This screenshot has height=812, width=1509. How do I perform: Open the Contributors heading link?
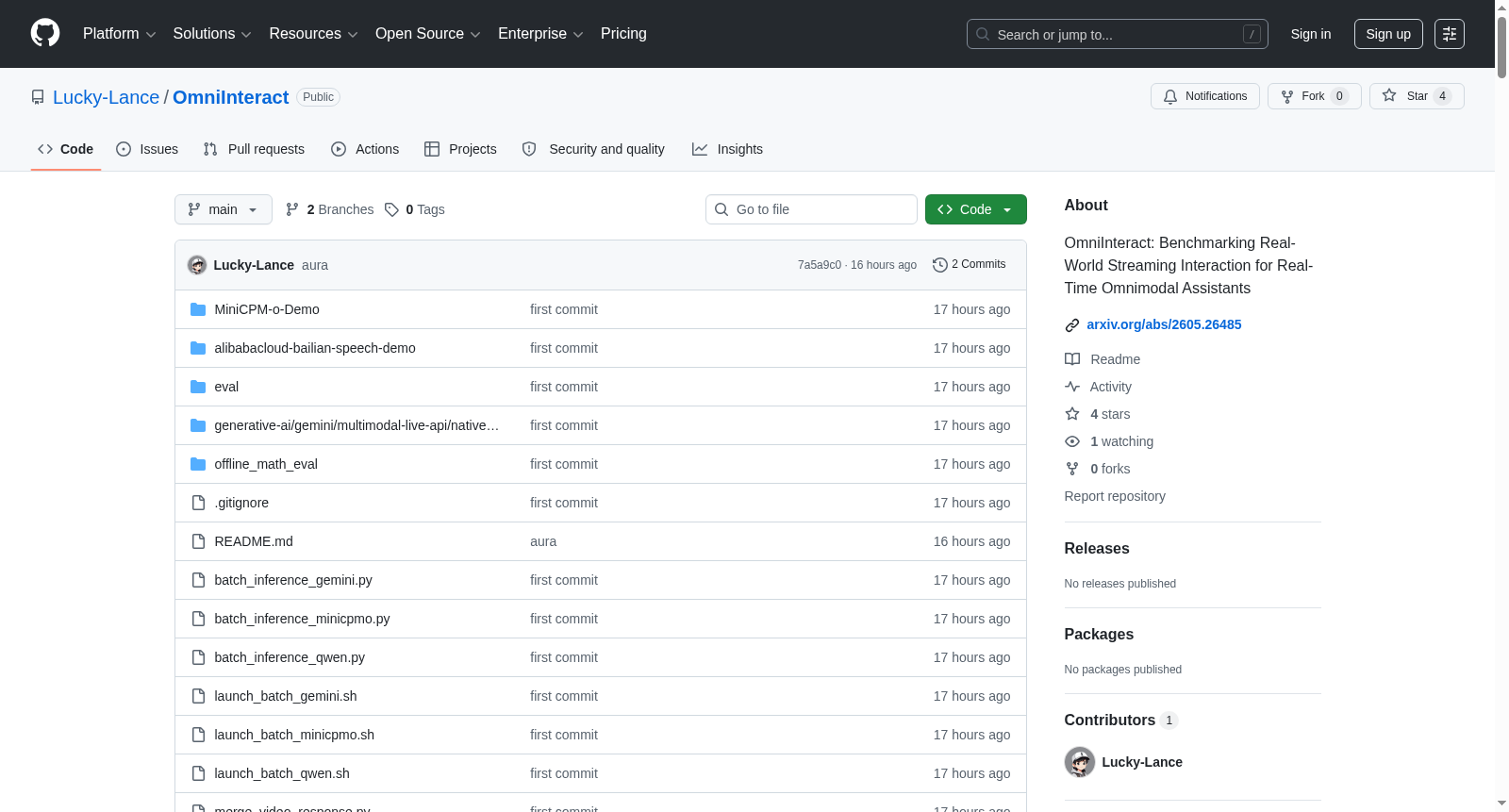tap(1120, 720)
